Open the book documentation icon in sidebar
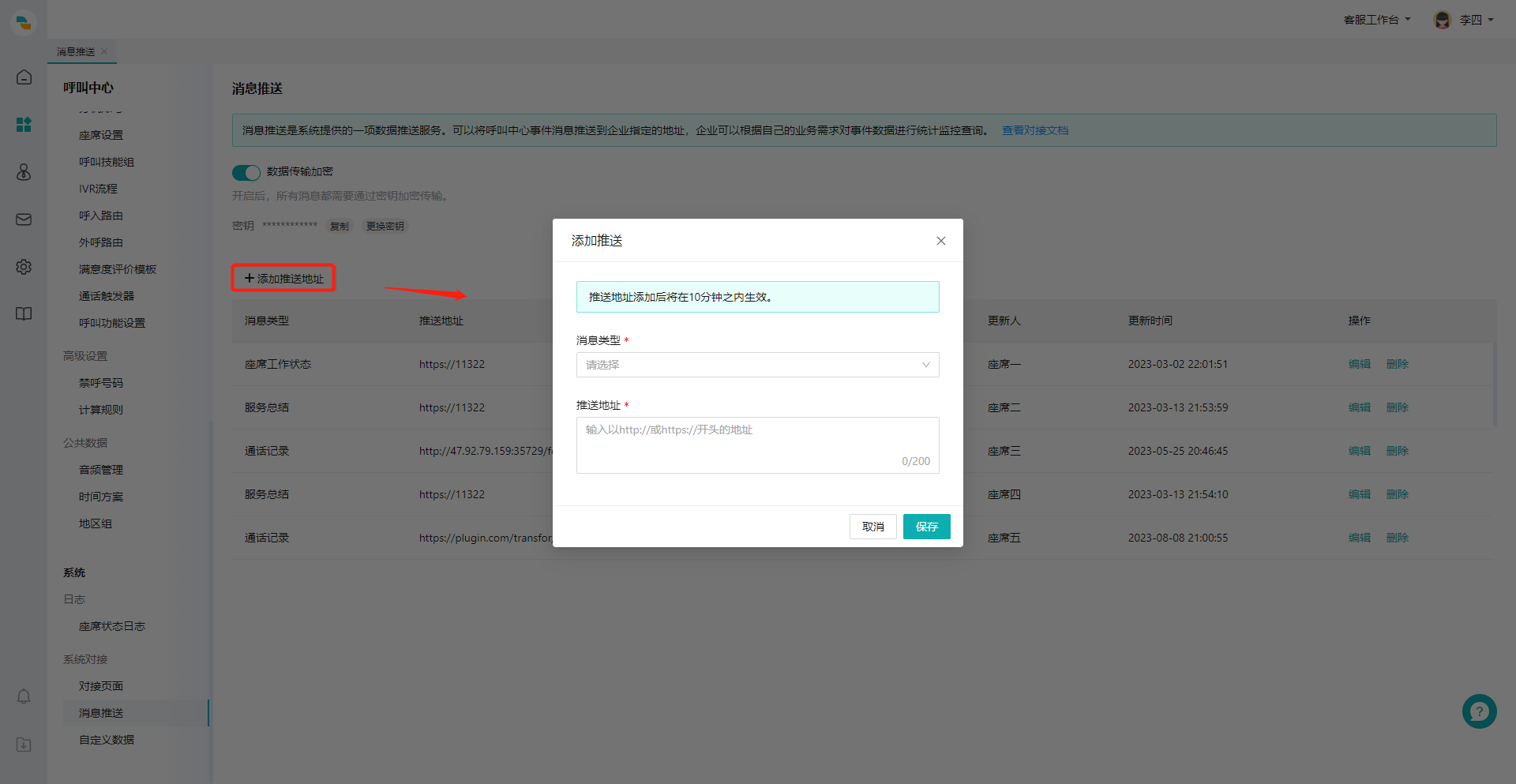 pyautogui.click(x=24, y=314)
